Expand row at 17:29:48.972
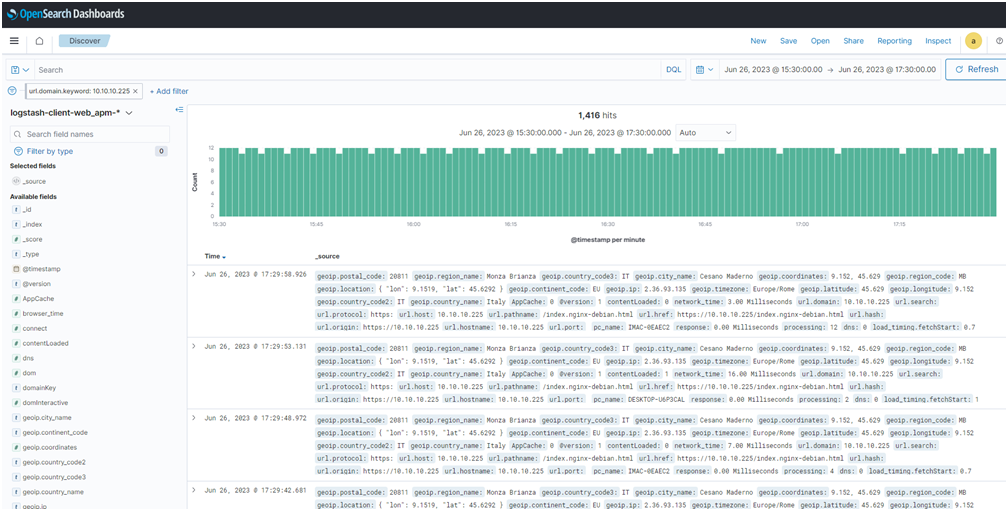This screenshot has width=1008, height=511. tap(194, 418)
